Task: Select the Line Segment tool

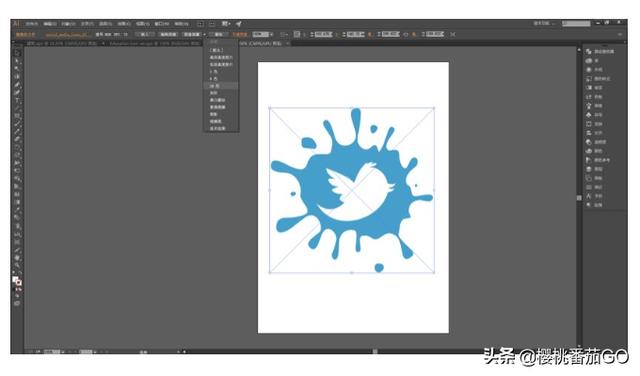Action: pyautogui.click(x=17, y=108)
